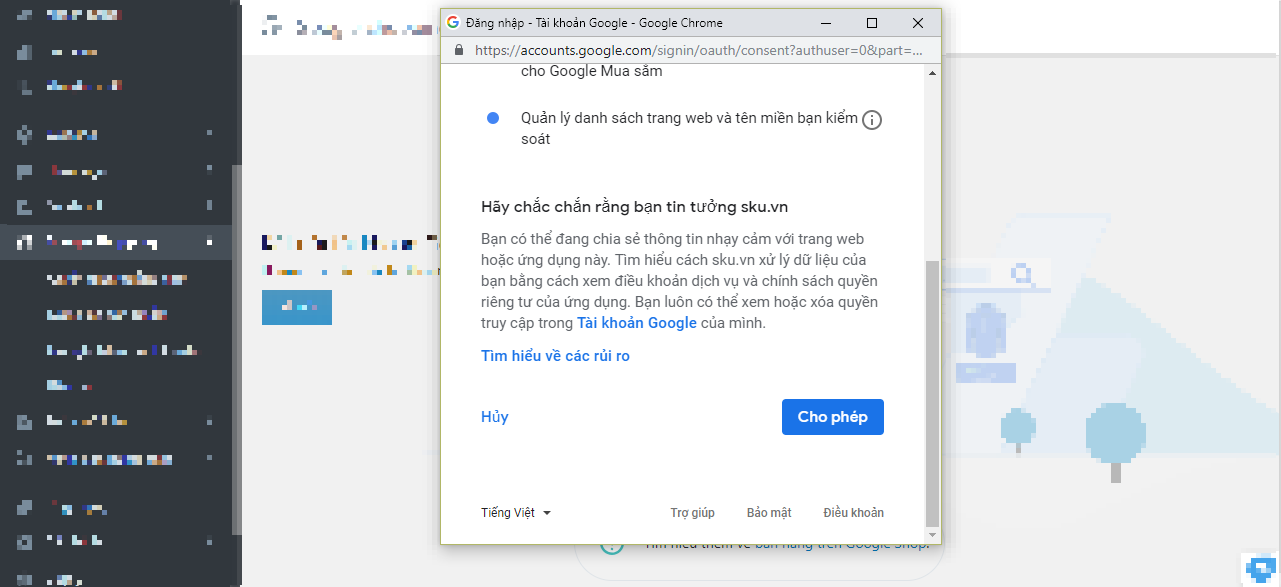This screenshot has width=1281, height=587.
Task: Open Tìm hiểu về các rủi ro link
Action: 555,356
